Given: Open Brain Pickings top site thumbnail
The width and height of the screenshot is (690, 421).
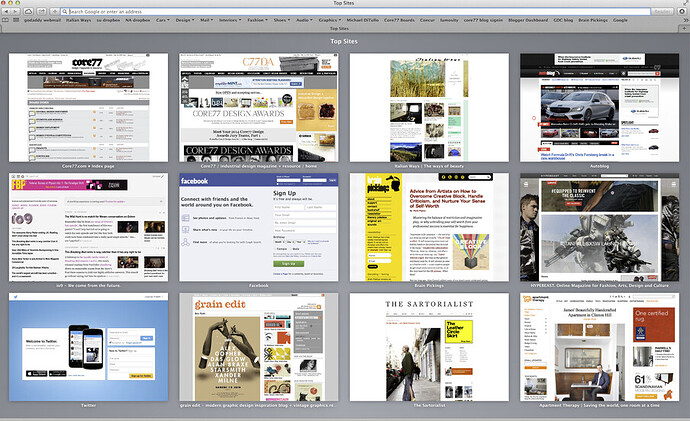Looking at the screenshot, I should point(429,227).
